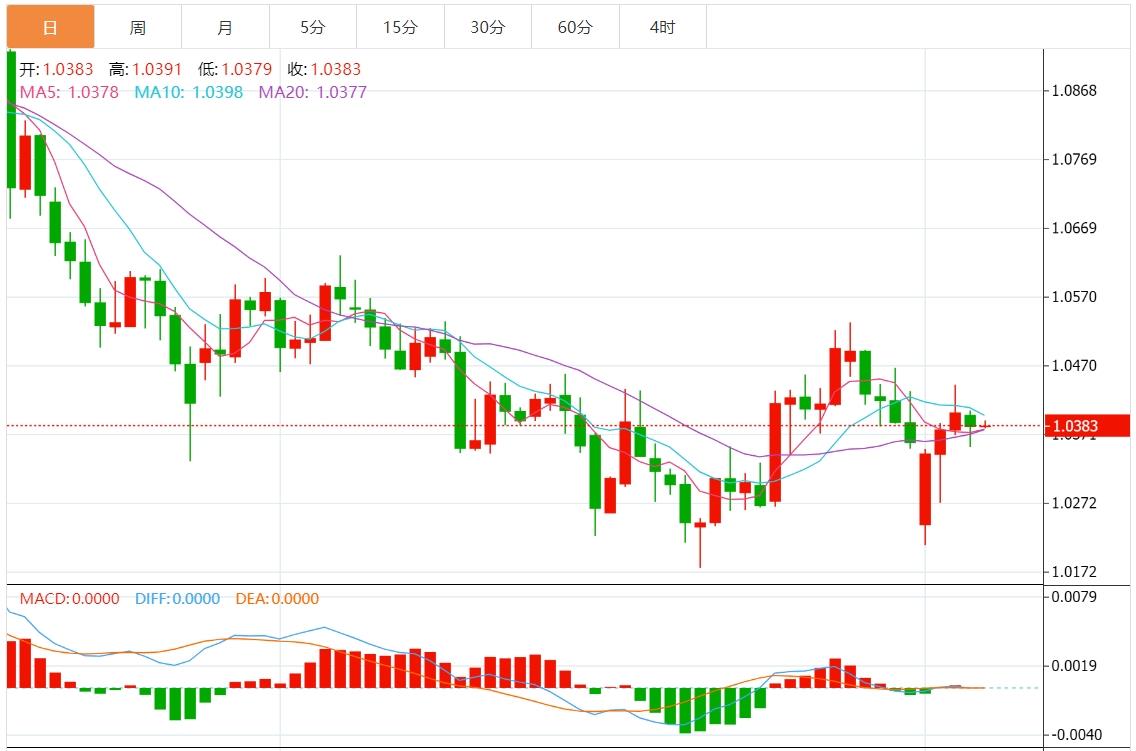
Task: Click the 0.0019 MACD axis label
Action: [x=1074, y=666]
